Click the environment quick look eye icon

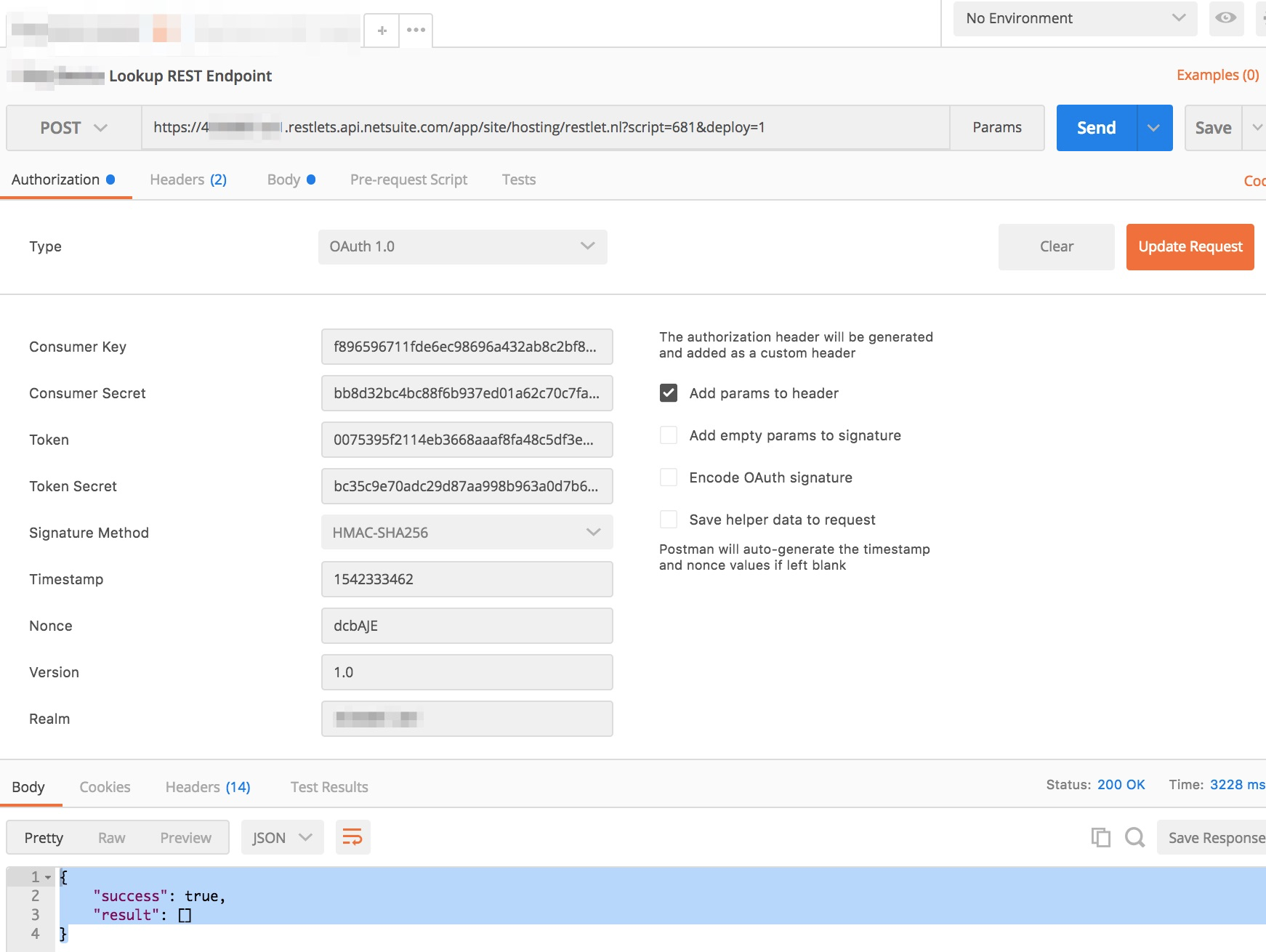pyautogui.click(x=1226, y=18)
